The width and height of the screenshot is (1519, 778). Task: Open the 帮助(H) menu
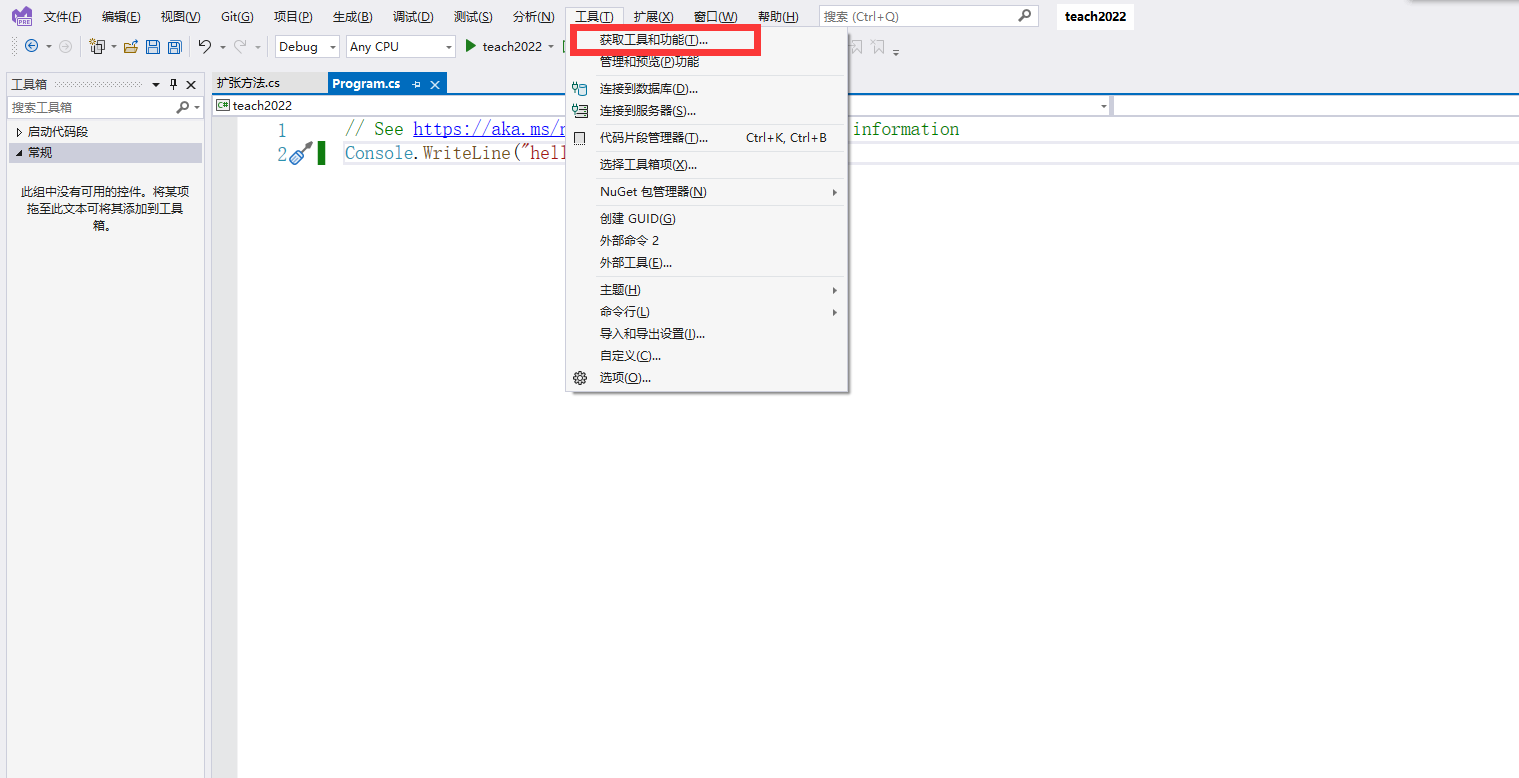point(778,17)
